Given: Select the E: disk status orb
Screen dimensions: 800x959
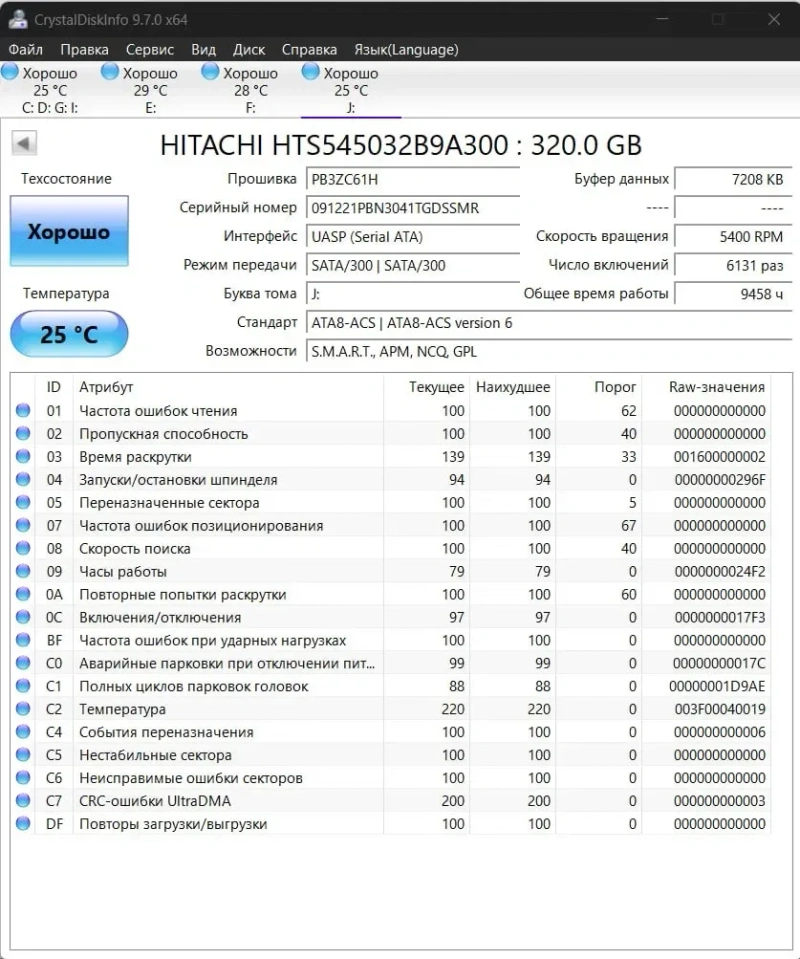Looking at the screenshot, I should point(110,72).
